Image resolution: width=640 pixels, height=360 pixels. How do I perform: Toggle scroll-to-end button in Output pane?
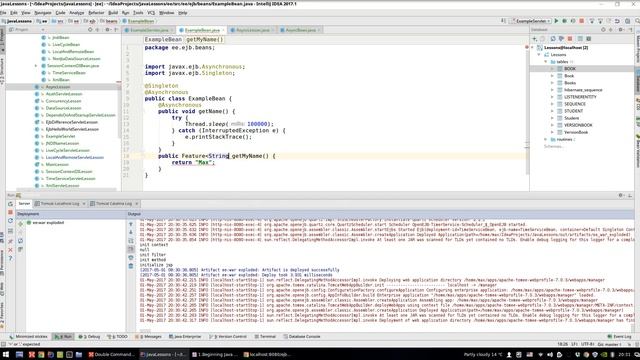pos(131,249)
